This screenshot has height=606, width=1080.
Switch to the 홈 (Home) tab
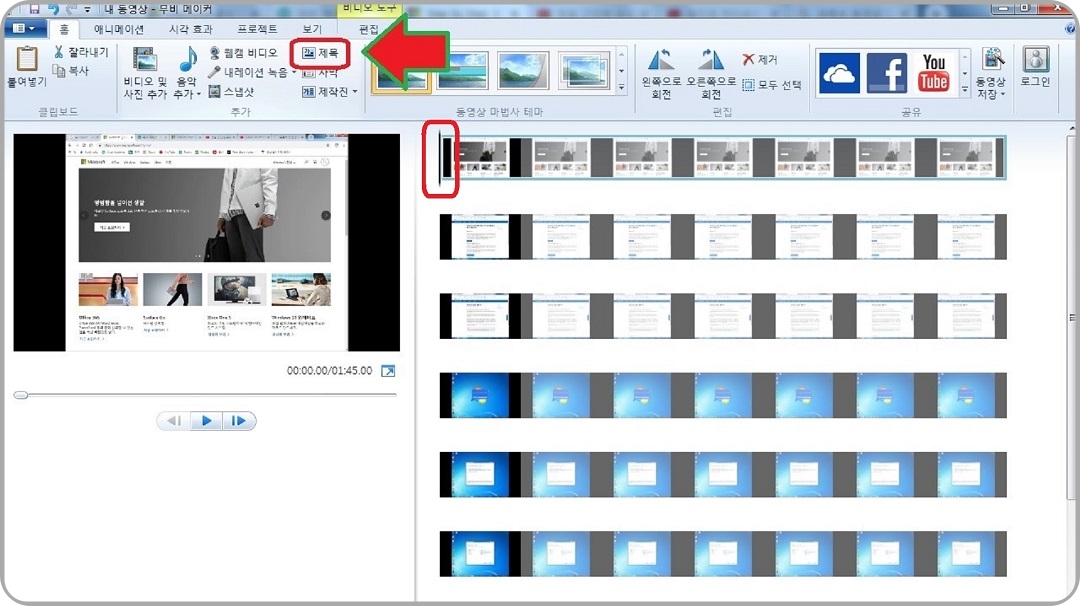pyautogui.click(x=63, y=29)
